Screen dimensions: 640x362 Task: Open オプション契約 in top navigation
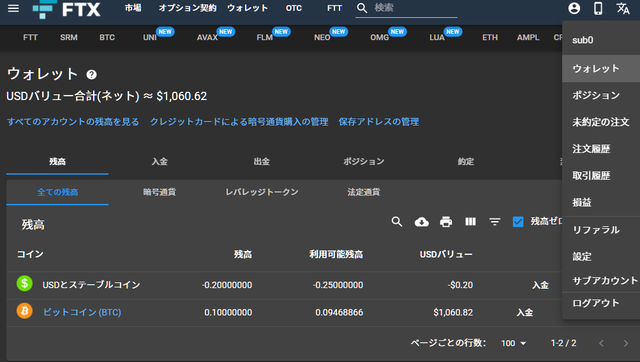(x=187, y=8)
